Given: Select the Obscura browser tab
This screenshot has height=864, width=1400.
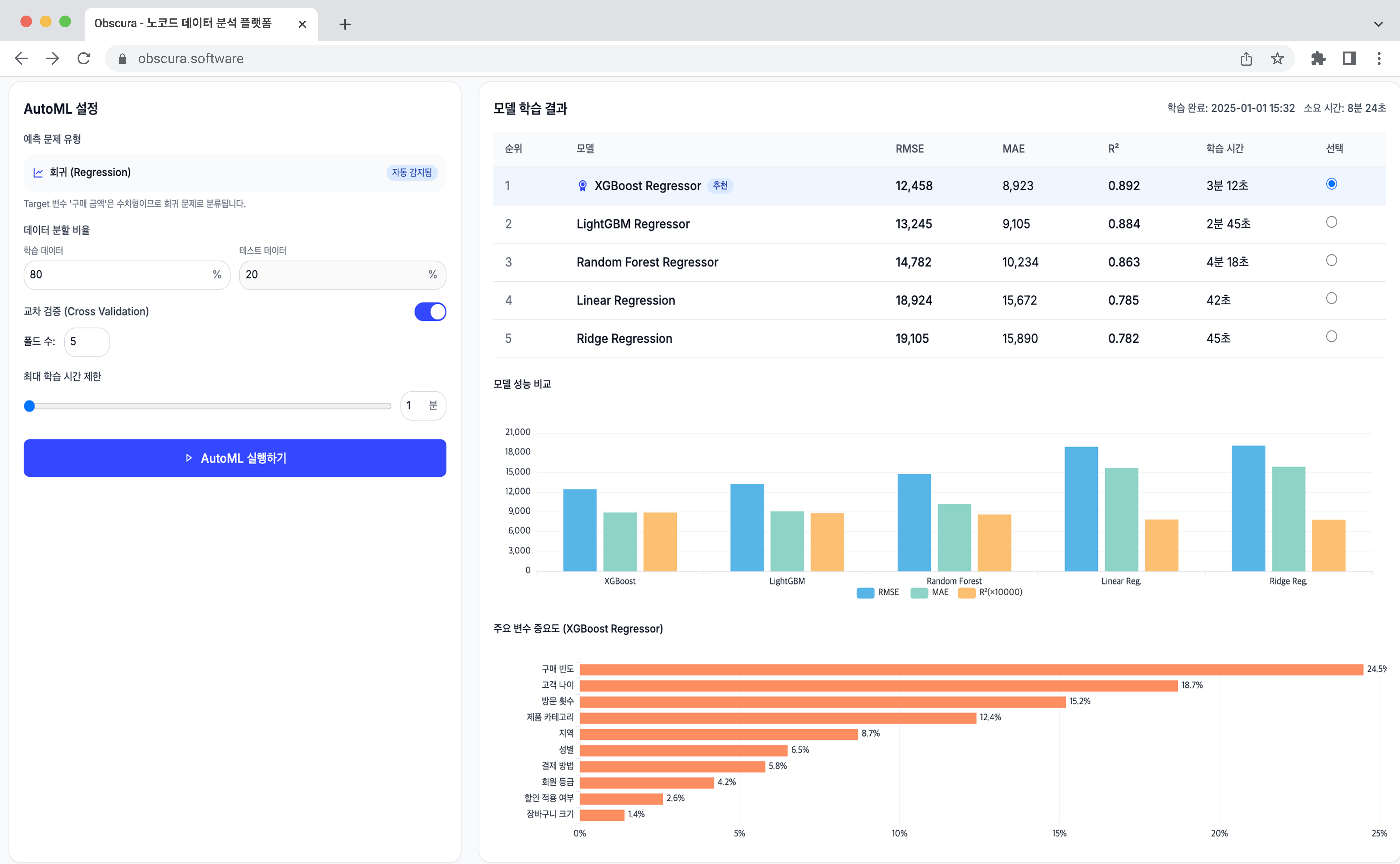Looking at the screenshot, I should (183, 23).
